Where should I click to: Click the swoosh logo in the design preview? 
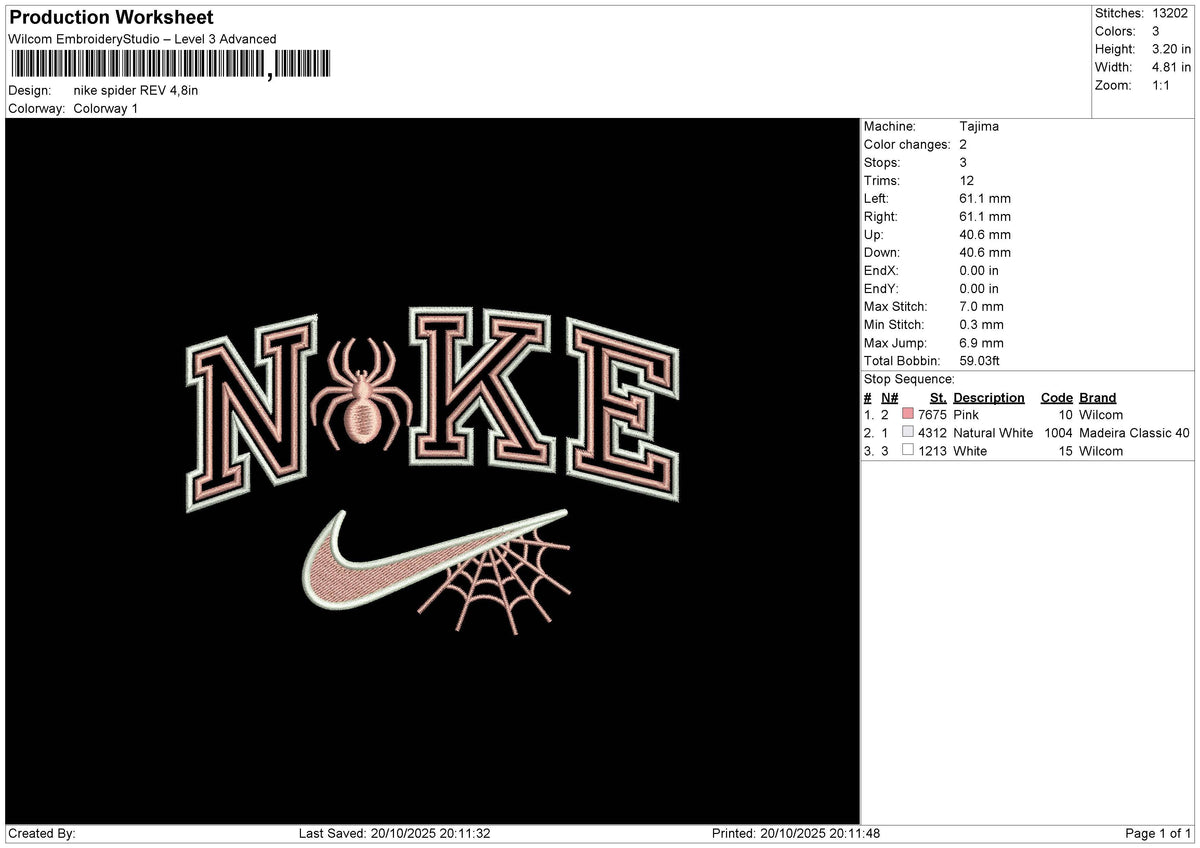click(x=433, y=561)
